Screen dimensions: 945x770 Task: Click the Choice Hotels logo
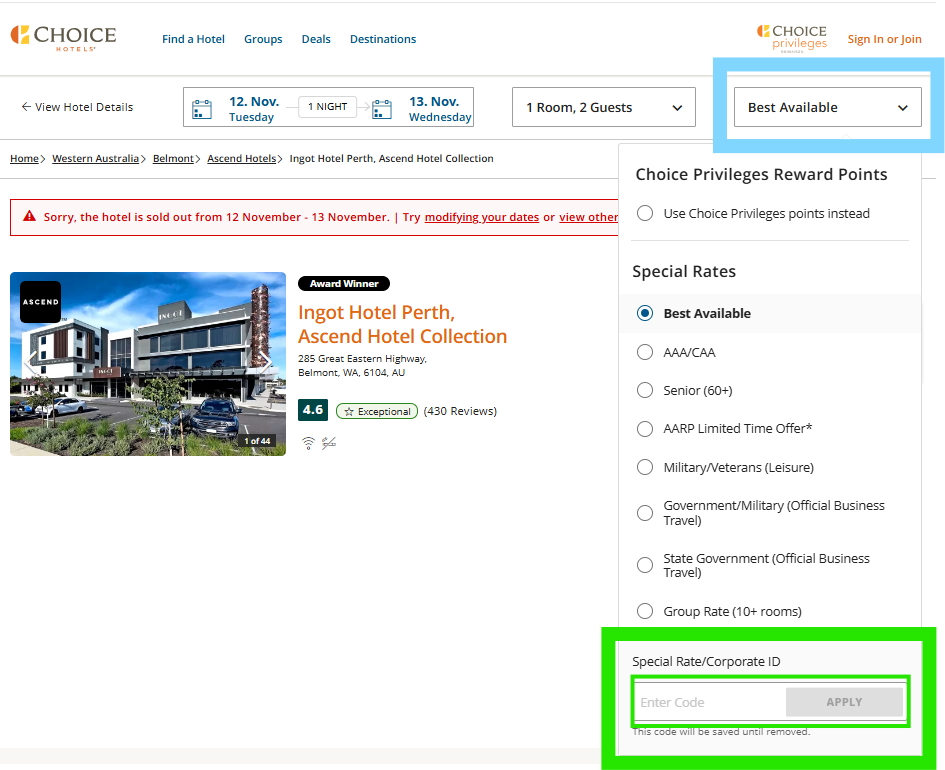63,39
